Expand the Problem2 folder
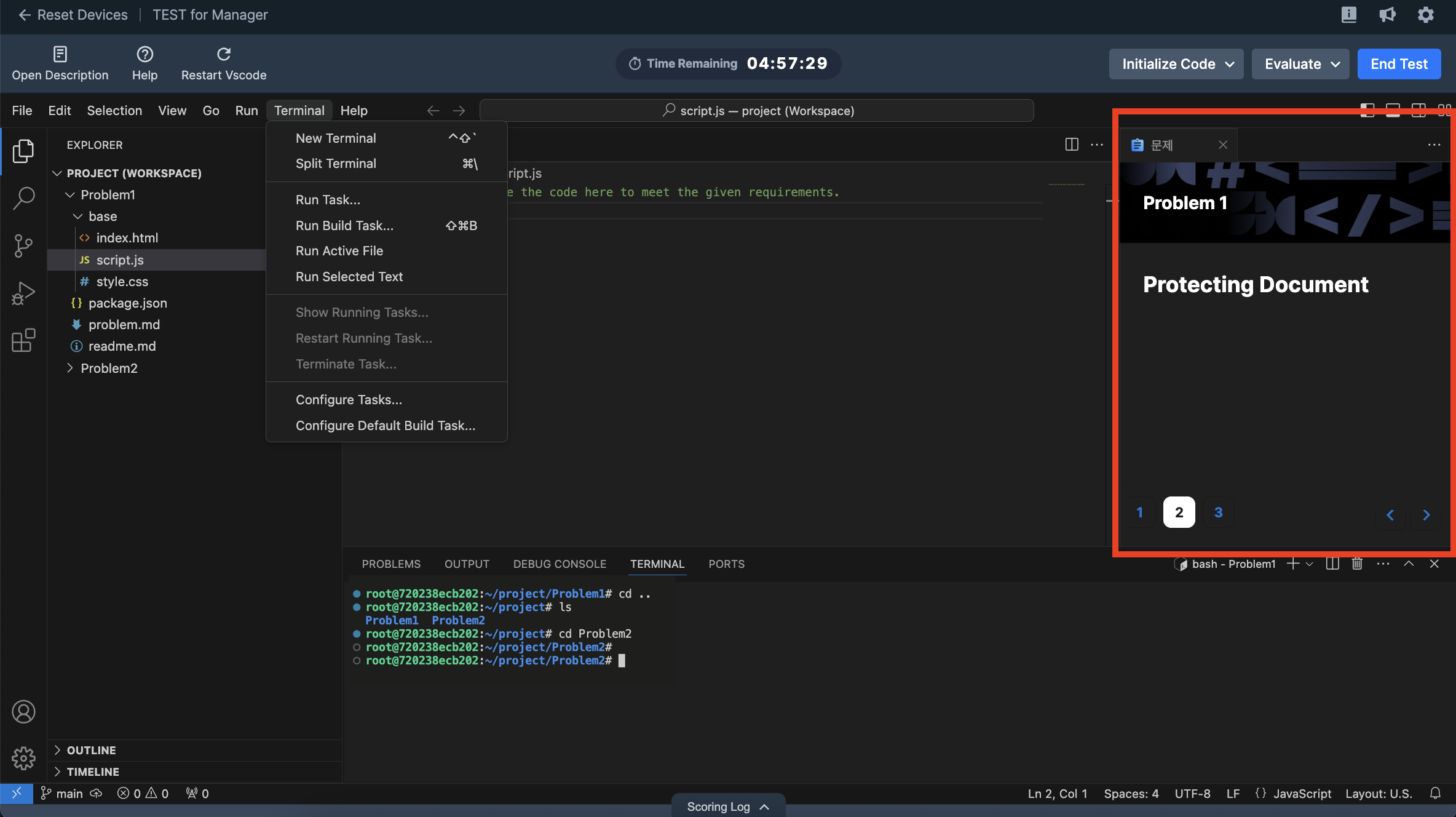This screenshot has height=817, width=1456. pyautogui.click(x=109, y=368)
